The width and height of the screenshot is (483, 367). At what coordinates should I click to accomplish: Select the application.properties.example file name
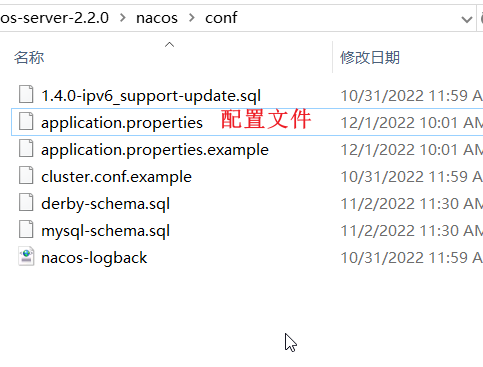tap(155, 150)
